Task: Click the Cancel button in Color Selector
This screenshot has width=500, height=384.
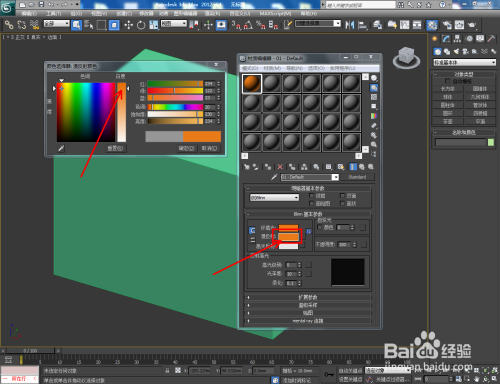Action: [x=209, y=148]
